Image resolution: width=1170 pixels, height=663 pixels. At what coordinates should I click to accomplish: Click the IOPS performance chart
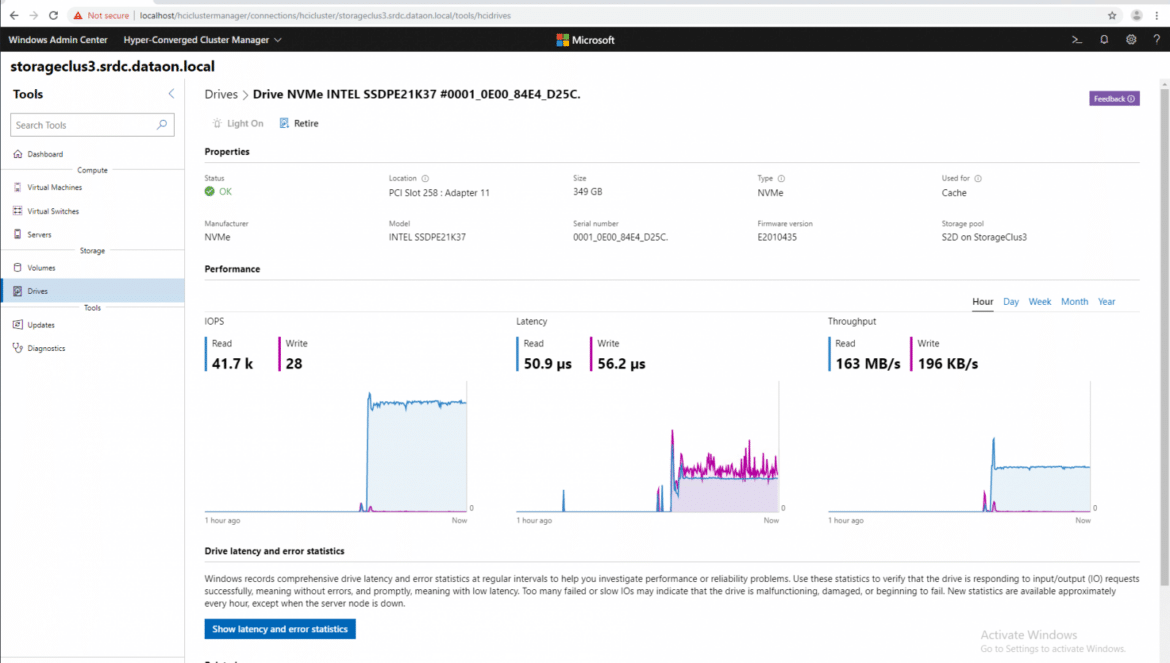click(336, 447)
